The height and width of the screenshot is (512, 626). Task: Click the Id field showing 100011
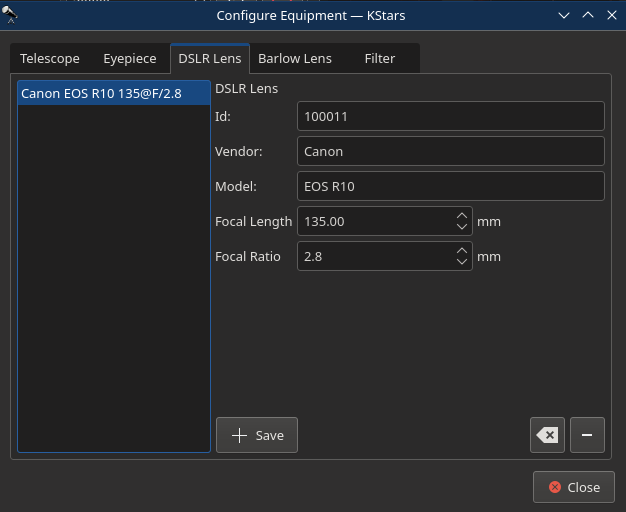(x=451, y=116)
